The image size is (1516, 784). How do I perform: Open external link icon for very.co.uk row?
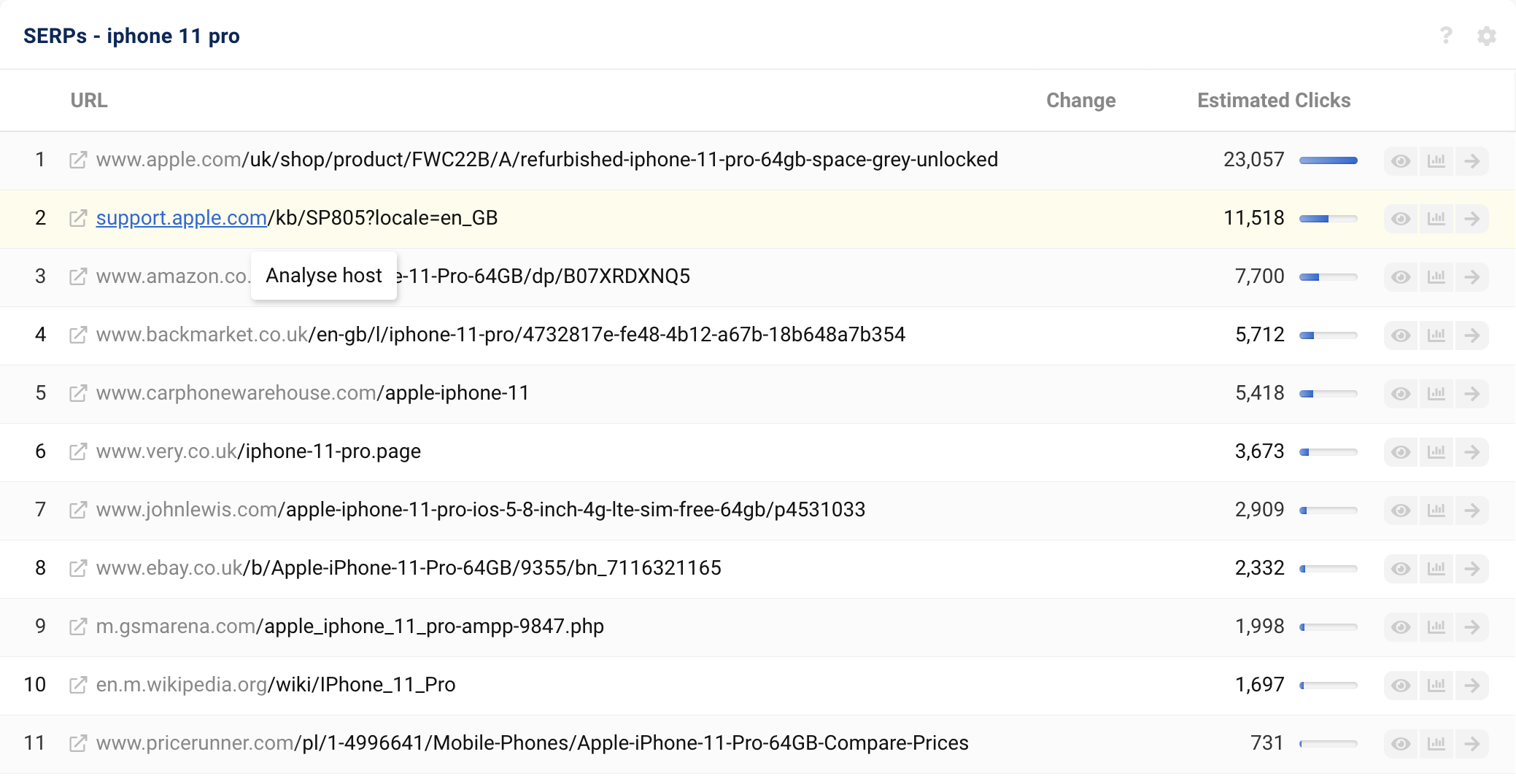click(x=78, y=451)
